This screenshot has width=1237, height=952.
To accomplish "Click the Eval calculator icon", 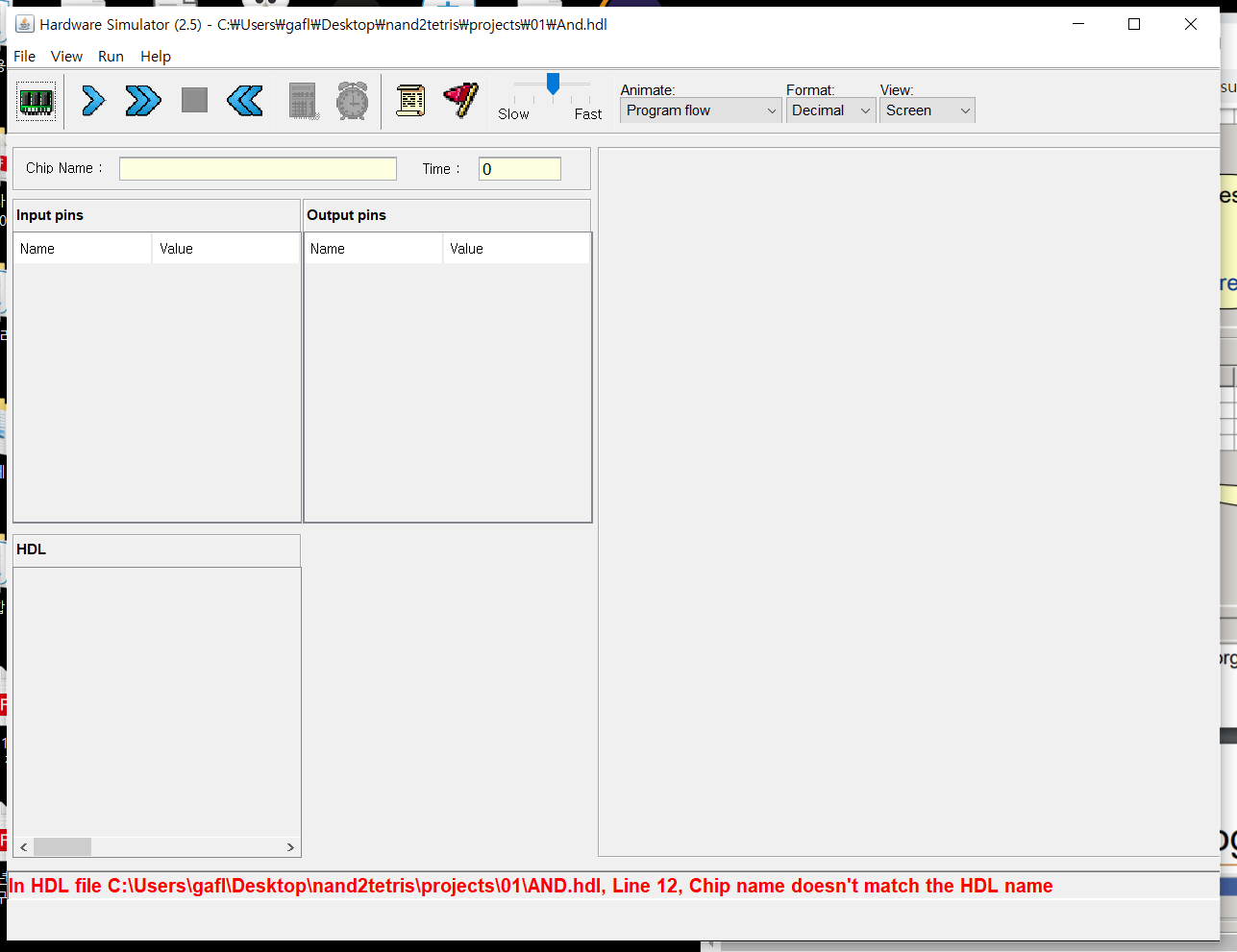I will [x=303, y=101].
